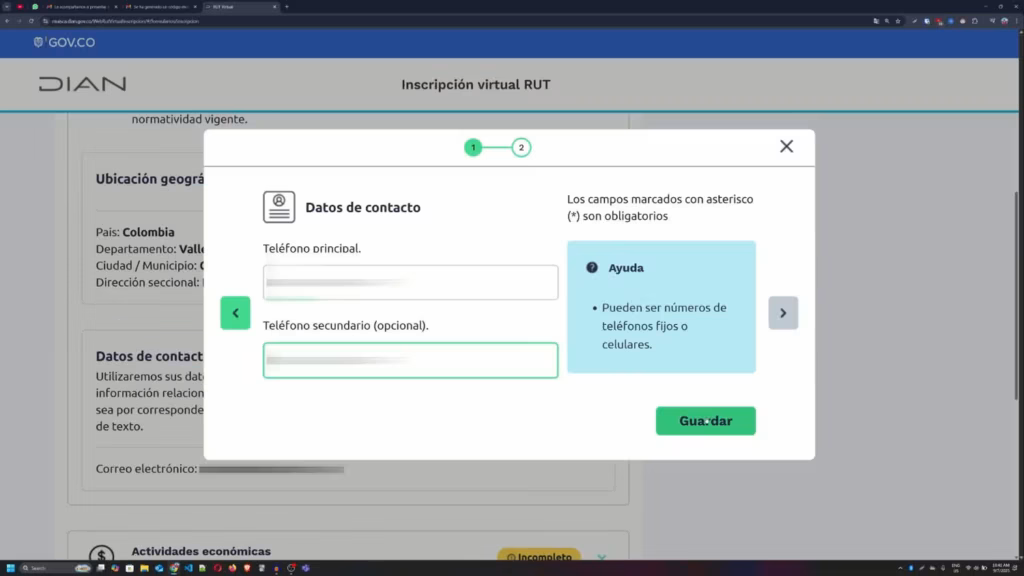Open a new browser tab
Screen dimensions: 1024x576
(287, 7)
